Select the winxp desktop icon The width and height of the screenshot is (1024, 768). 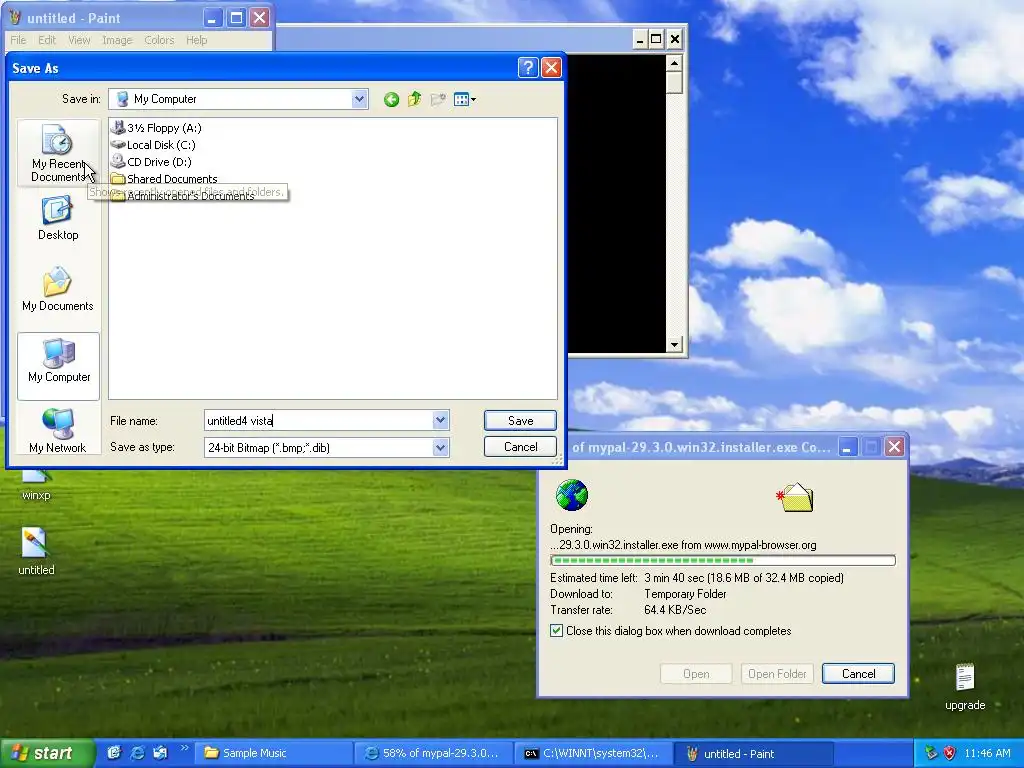[x=36, y=487]
